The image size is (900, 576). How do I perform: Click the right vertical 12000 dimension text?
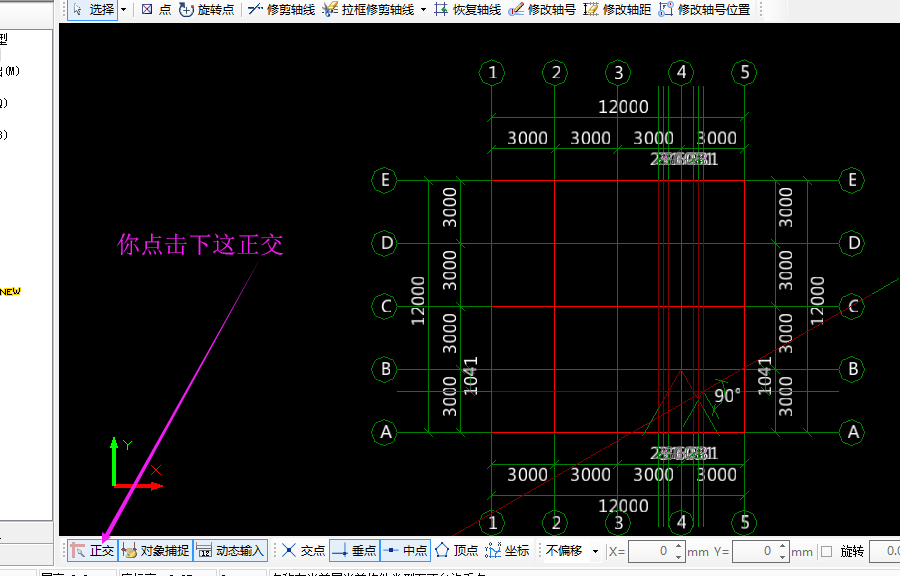[x=817, y=301]
